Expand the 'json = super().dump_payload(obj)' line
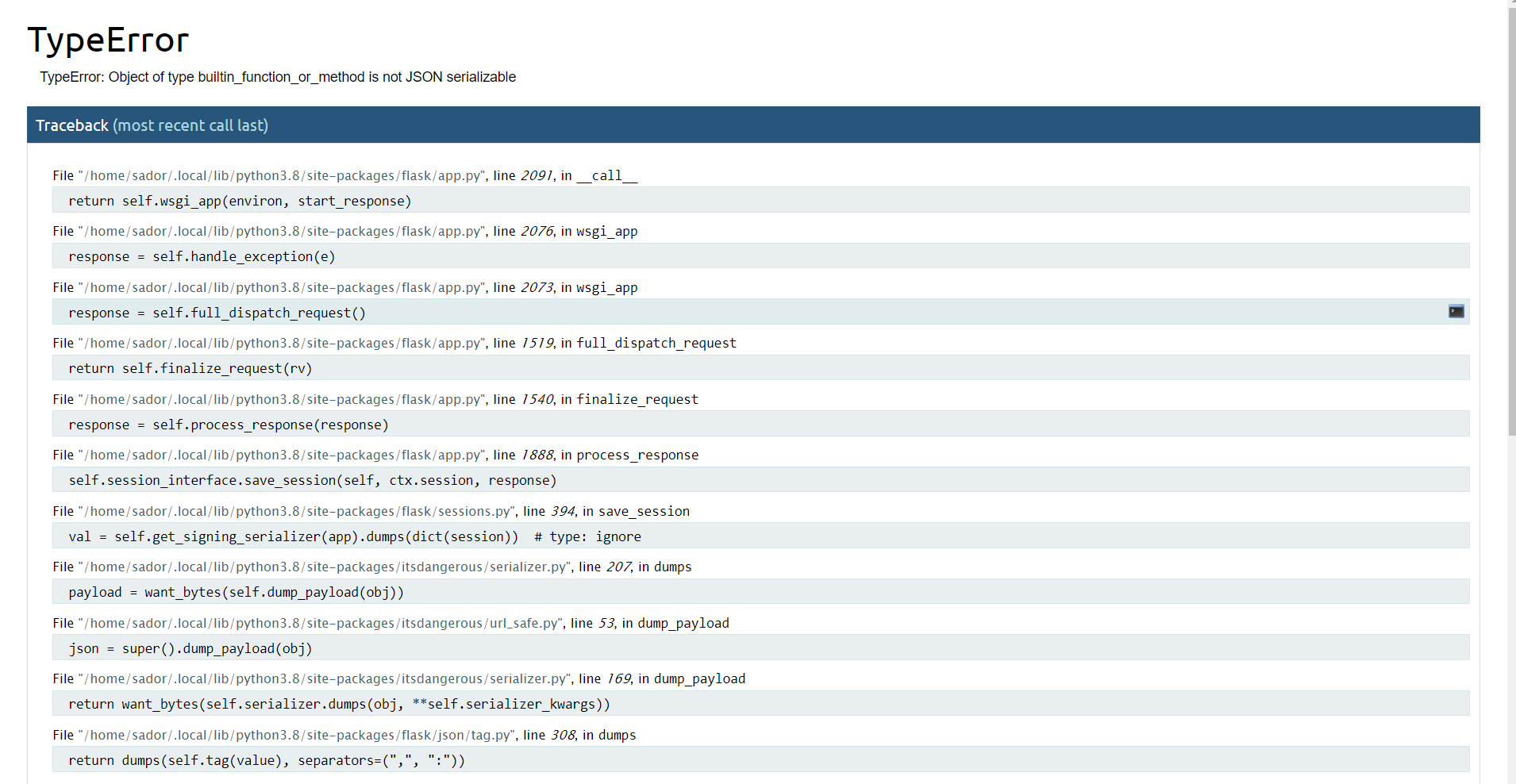This screenshot has width=1516, height=784. 760,648
